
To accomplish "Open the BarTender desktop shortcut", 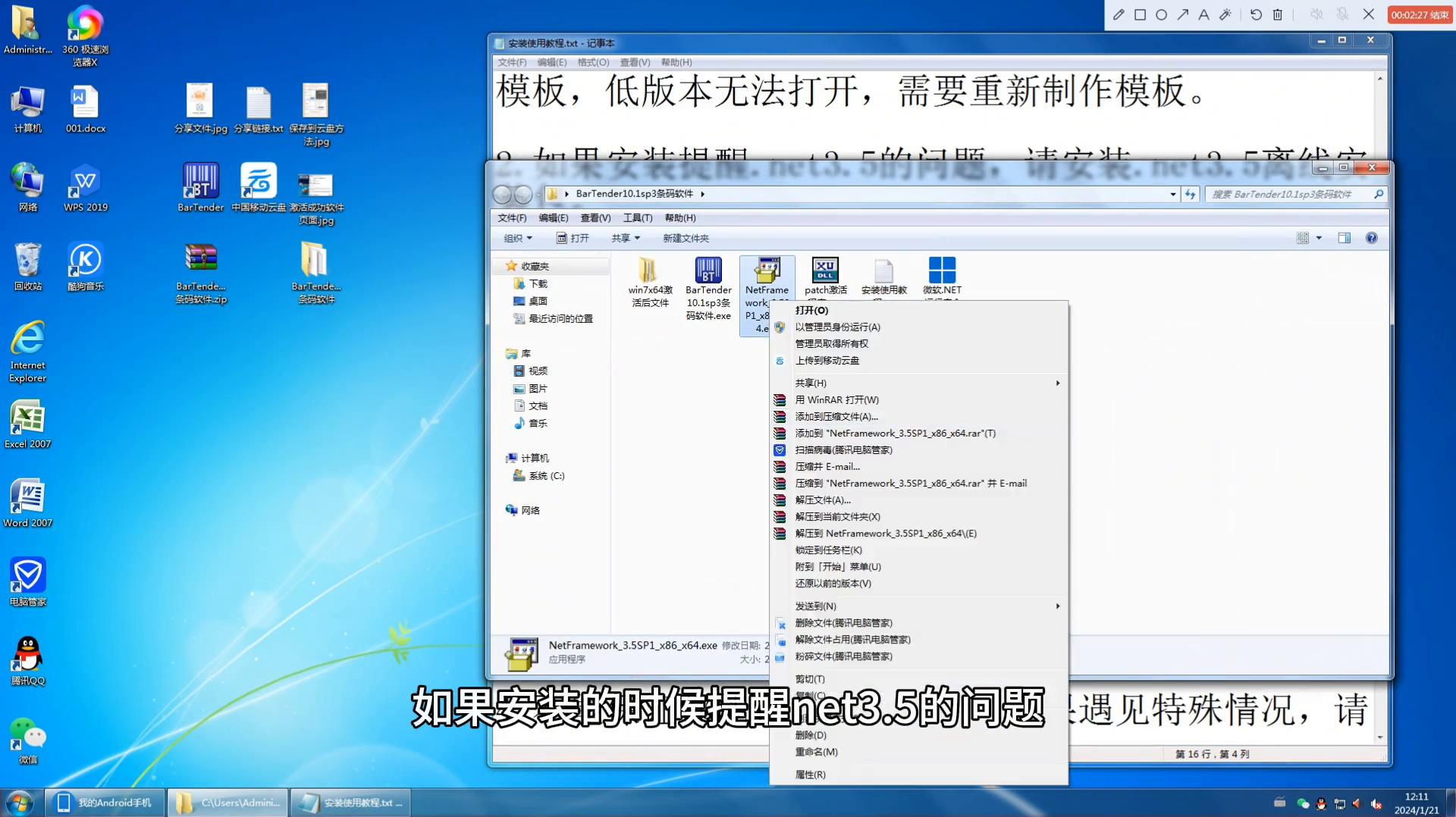I will 200,187.
